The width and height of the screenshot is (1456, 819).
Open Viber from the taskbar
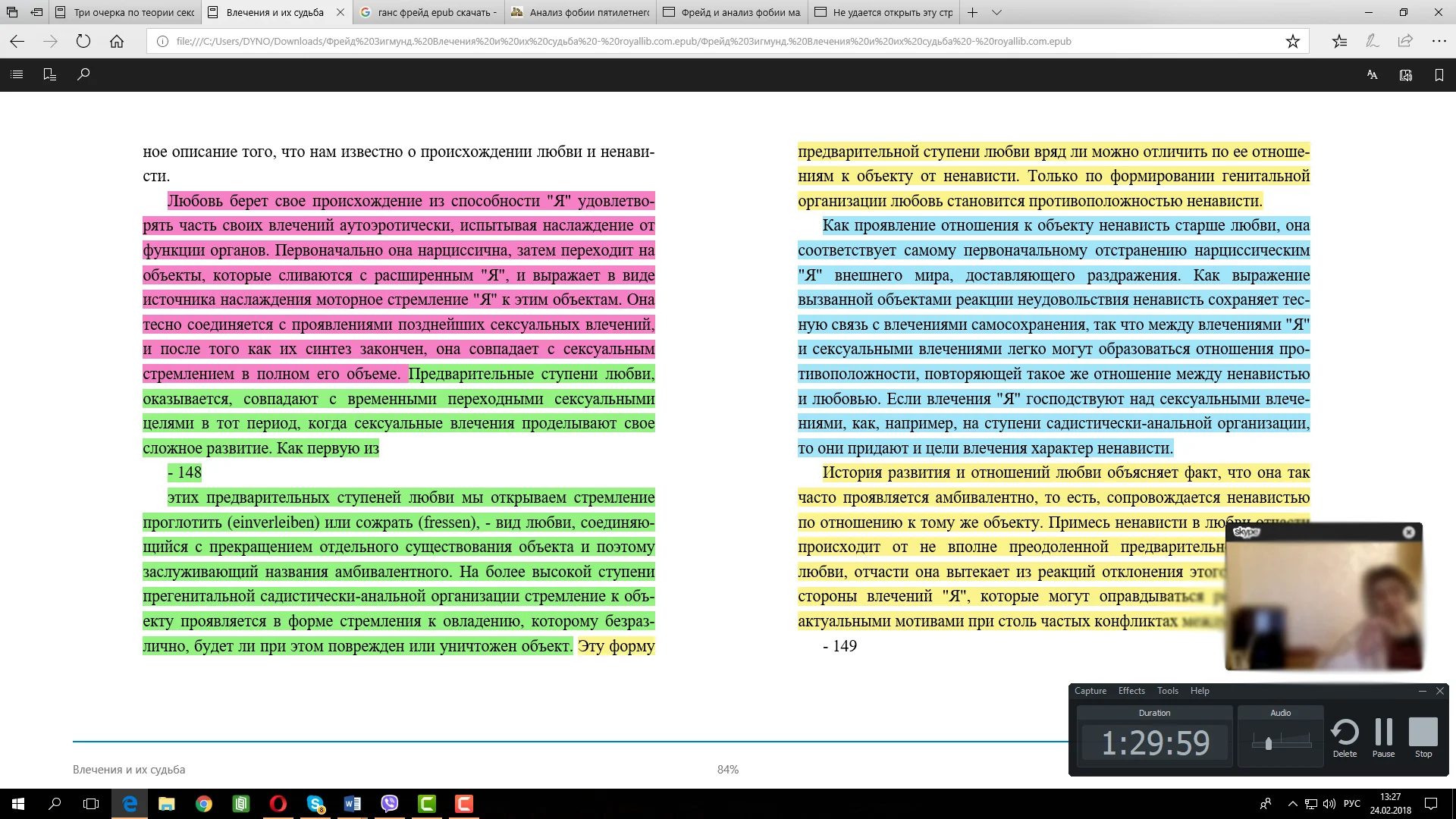(389, 804)
